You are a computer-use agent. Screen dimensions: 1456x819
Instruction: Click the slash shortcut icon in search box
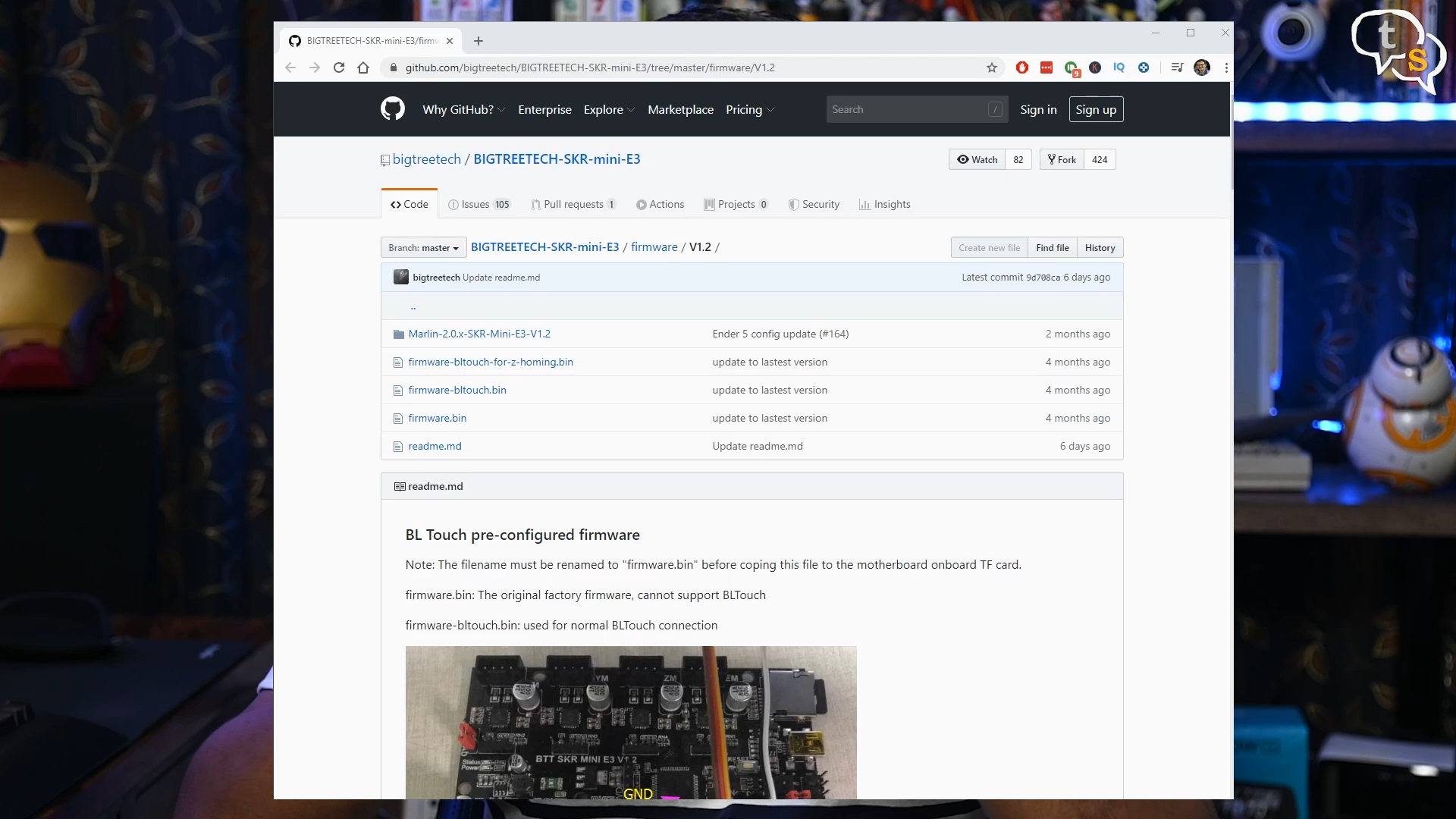[995, 109]
